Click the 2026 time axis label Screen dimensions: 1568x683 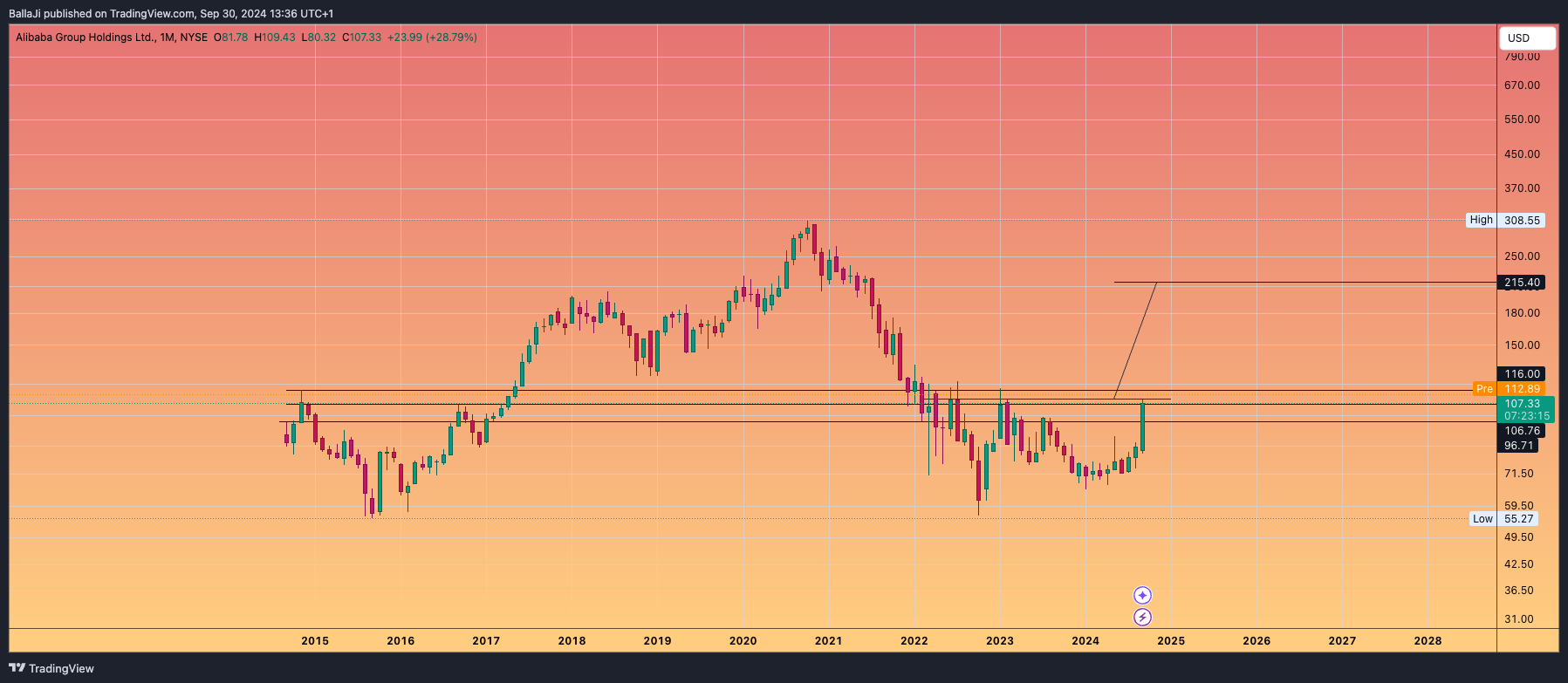pyautogui.click(x=1256, y=641)
